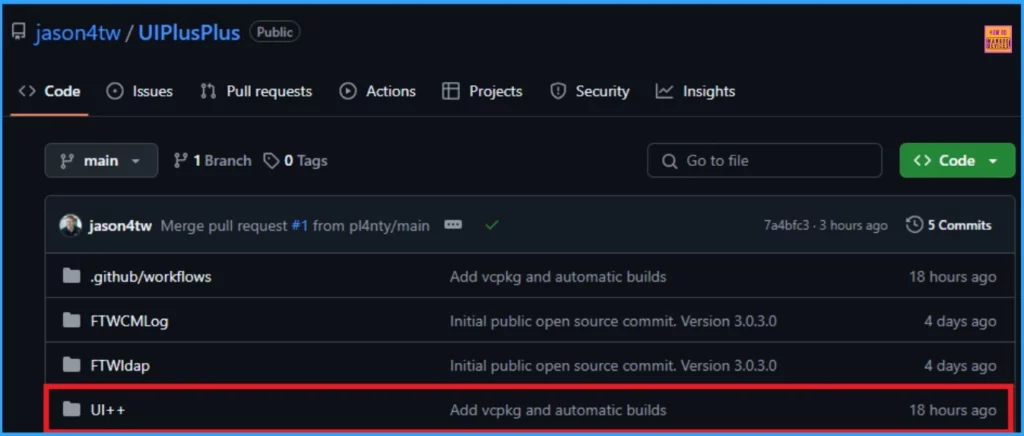Expand commit message ellipsis button
The image size is (1024, 436).
point(453,225)
